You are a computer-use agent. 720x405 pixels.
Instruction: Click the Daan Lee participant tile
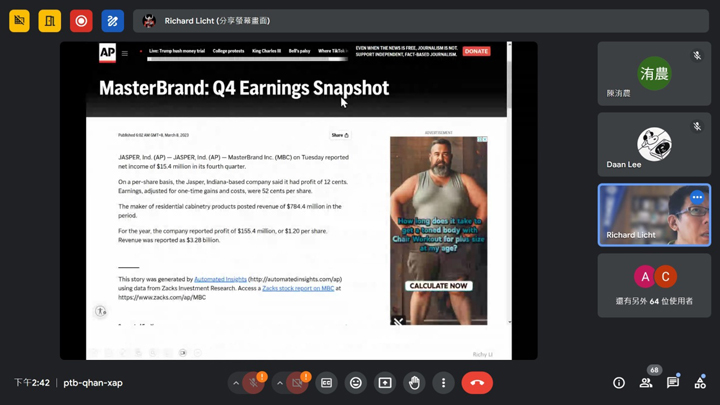coord(654,145)
